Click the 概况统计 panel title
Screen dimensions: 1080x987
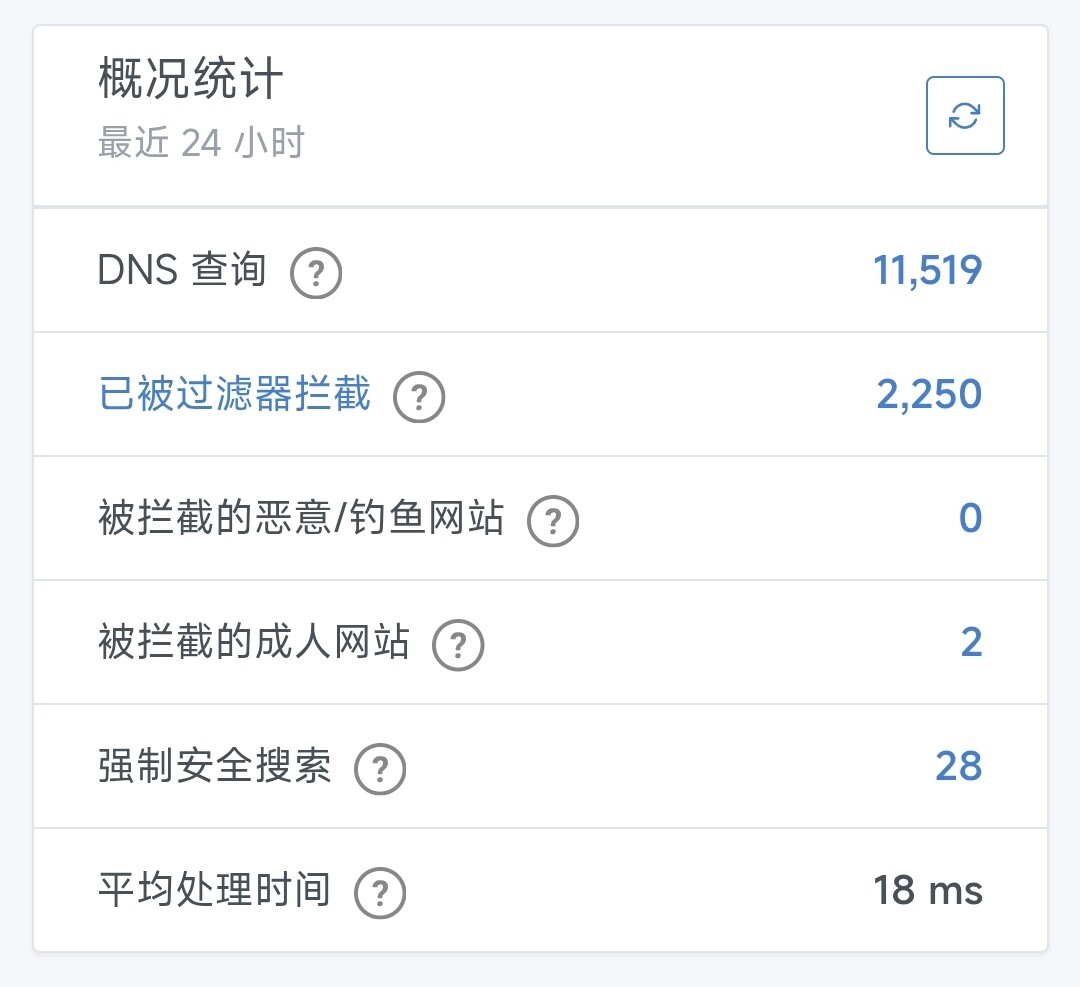tap(191, 78)
